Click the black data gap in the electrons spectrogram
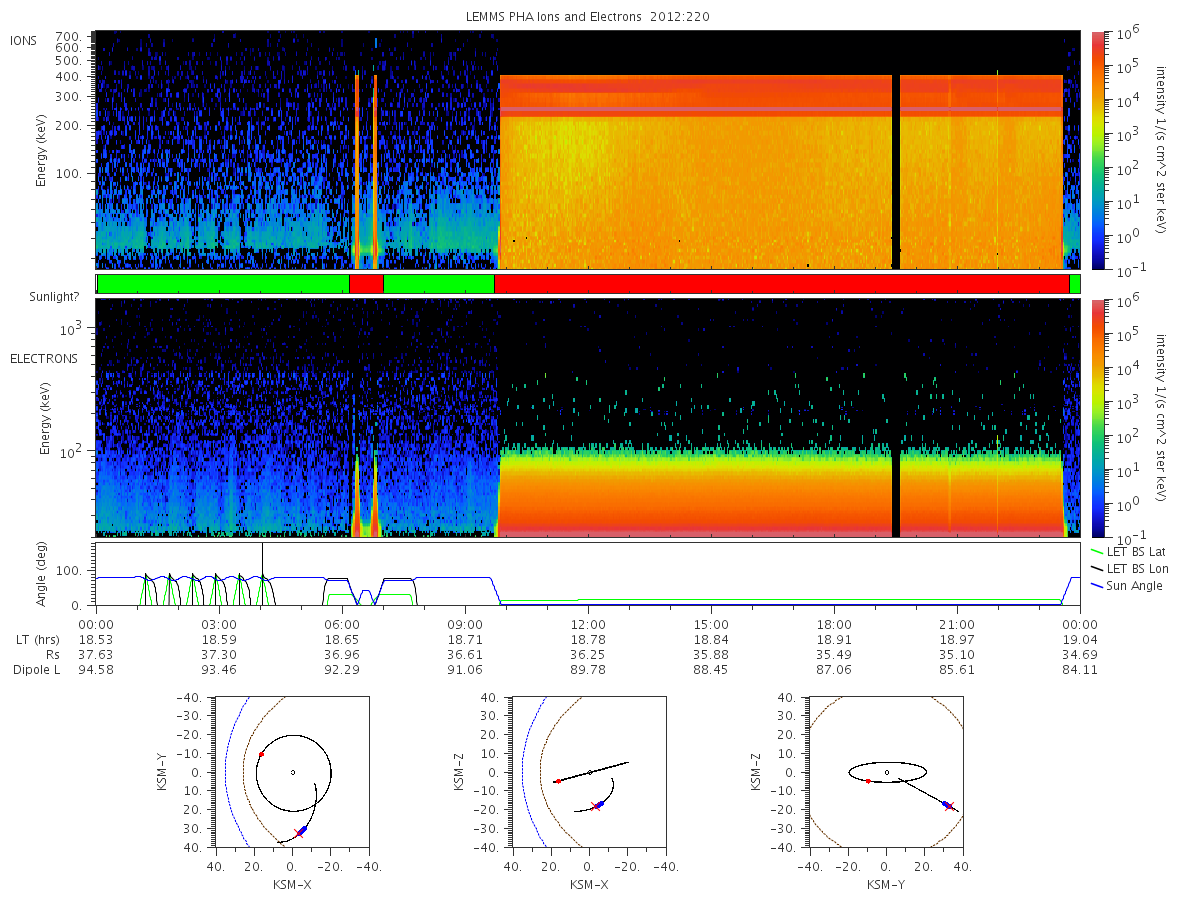 896,494
